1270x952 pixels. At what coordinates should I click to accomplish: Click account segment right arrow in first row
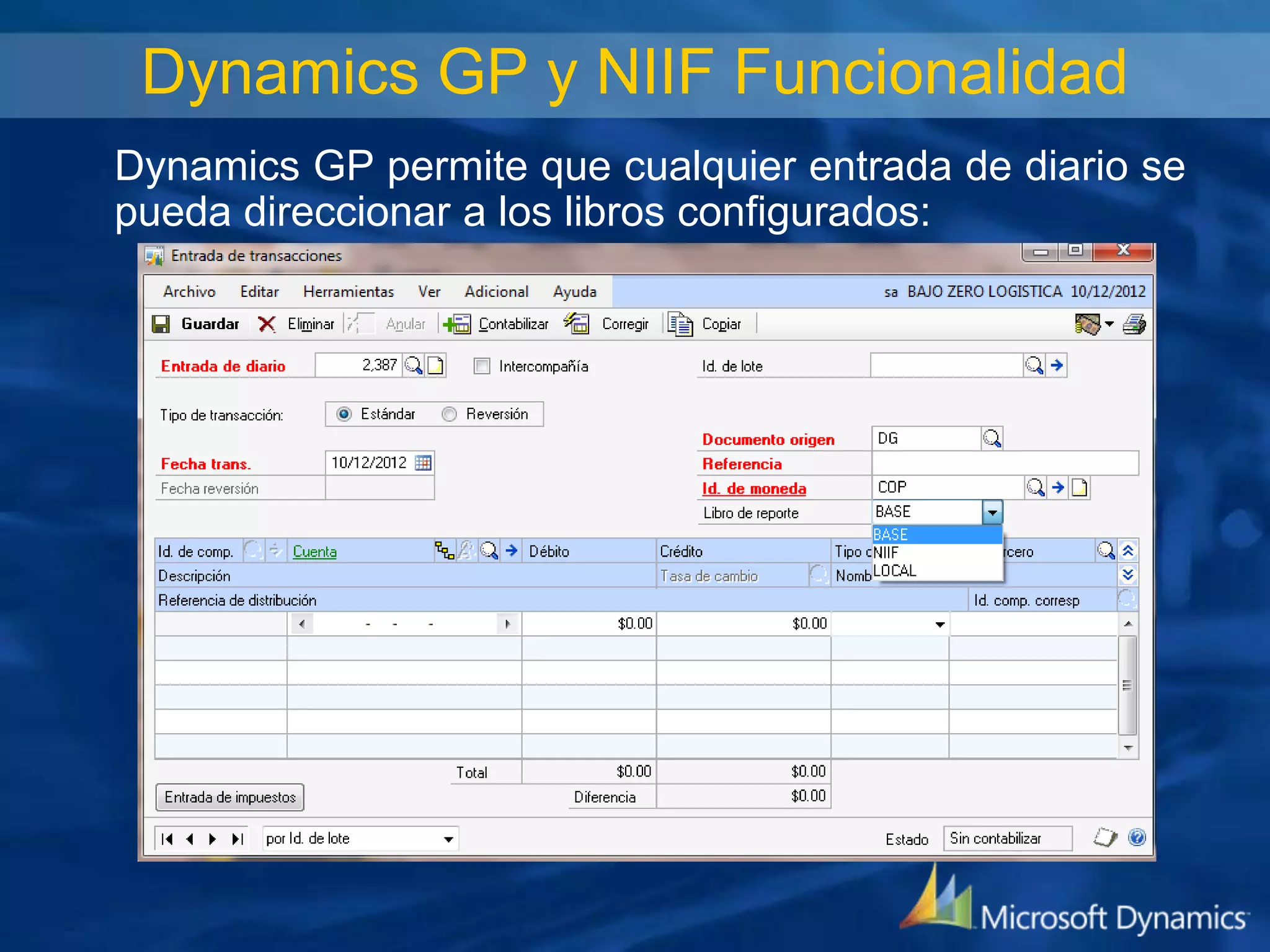tap(508, 624)
